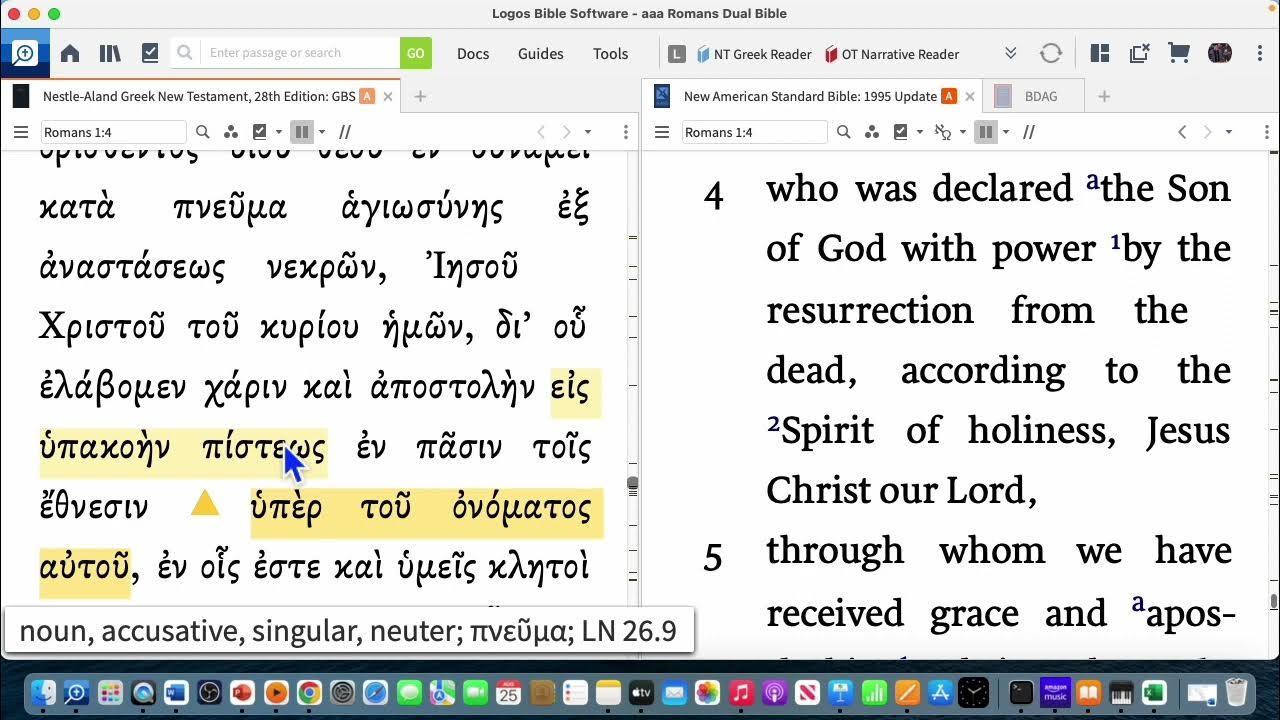Focus the 'Enter passage or search' box
This screenshot has width=1280, height=720.
[300, 53]
